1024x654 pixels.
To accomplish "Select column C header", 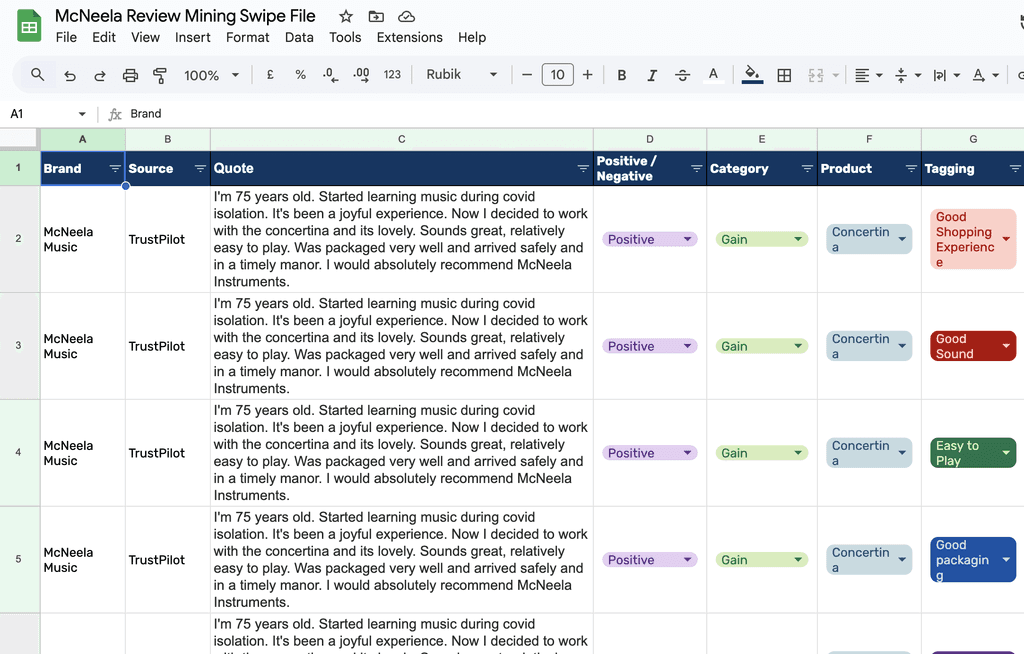I will click(402, 139).
